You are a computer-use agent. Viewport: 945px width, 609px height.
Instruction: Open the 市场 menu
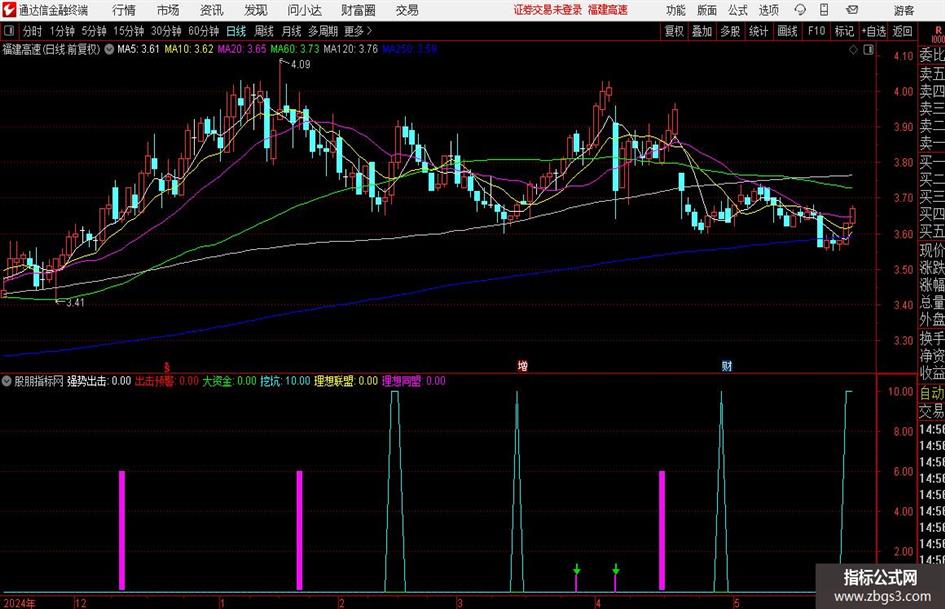(x=168, y=10)
